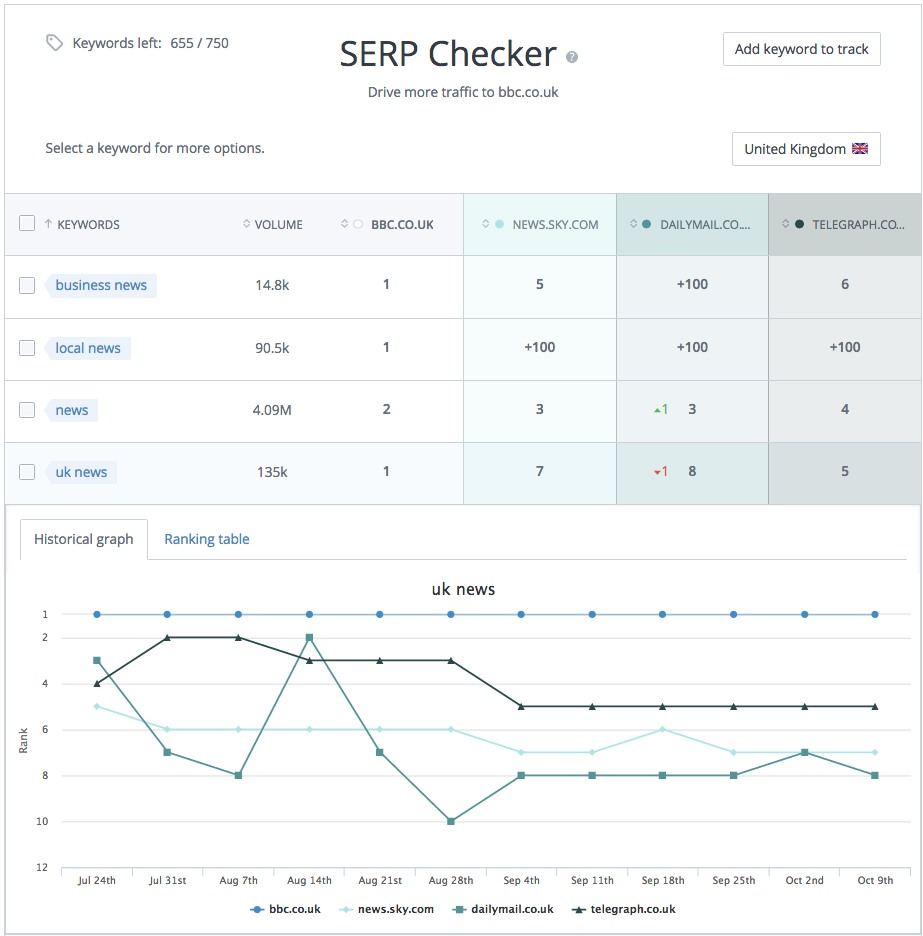Click the telegraph.co.uk data point at Aug 14th
923x936 pixels.
click(310, 659)
